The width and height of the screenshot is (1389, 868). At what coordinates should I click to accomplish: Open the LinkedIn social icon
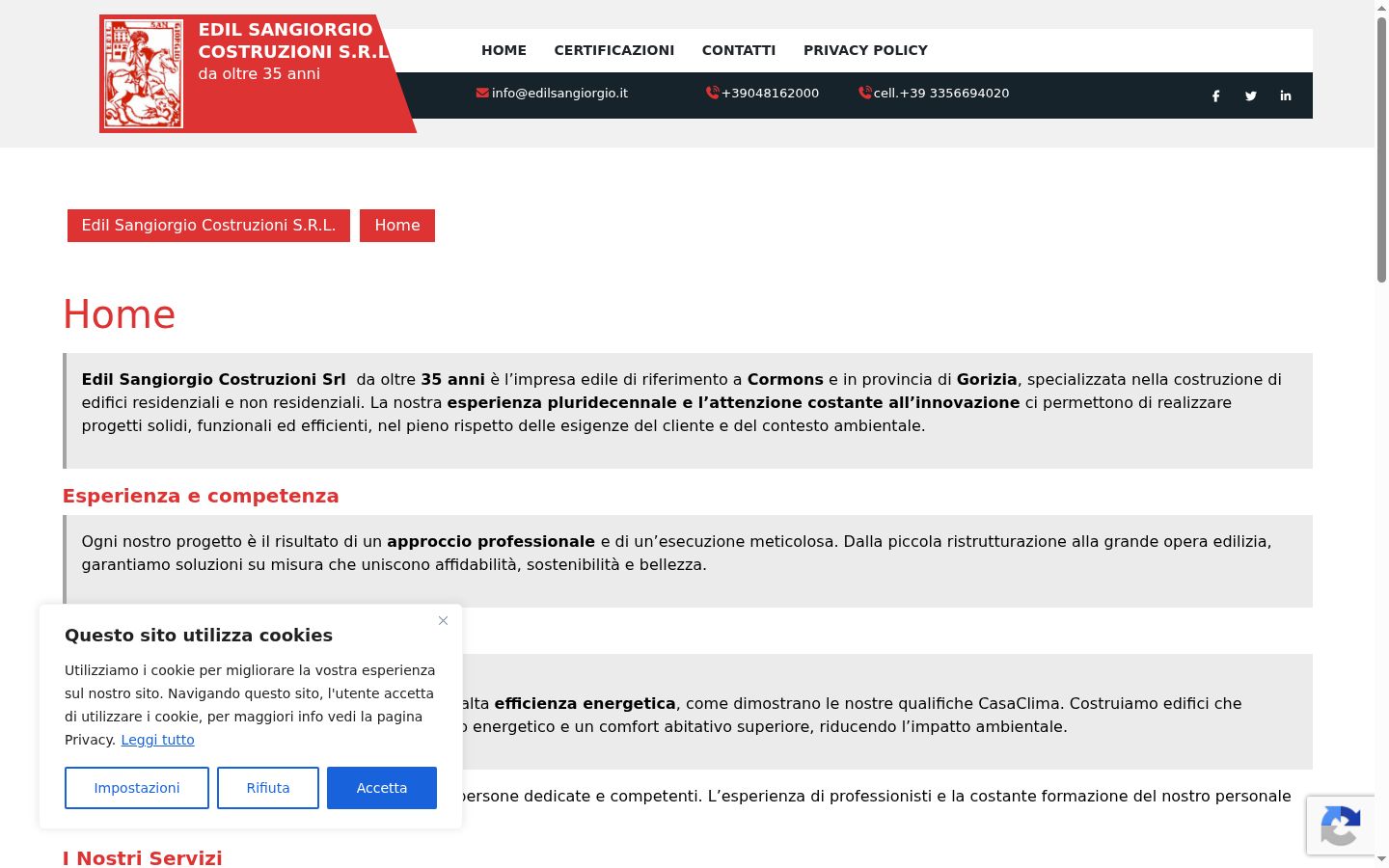[1285, 95]
